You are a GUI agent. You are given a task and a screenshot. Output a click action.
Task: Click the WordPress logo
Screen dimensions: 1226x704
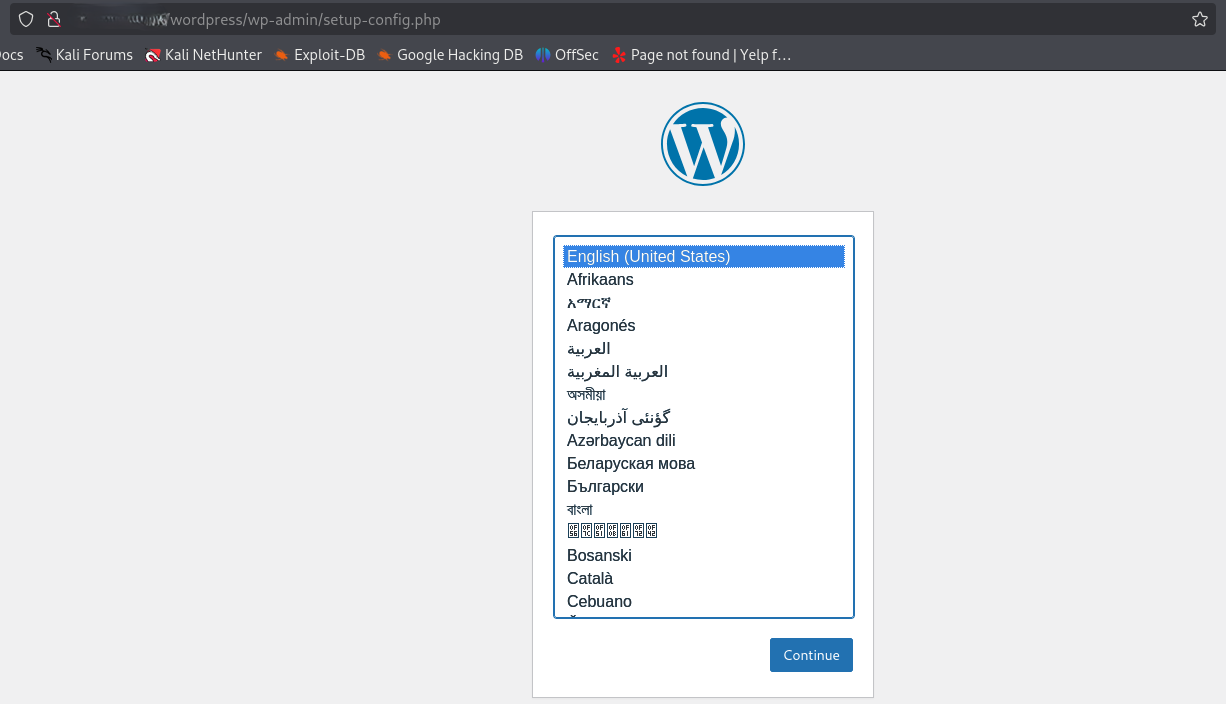click(702, 144)
